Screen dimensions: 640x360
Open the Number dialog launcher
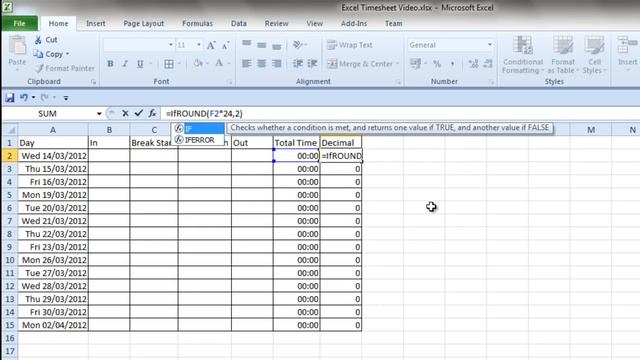pyautogui.click(x=491, y=82)
